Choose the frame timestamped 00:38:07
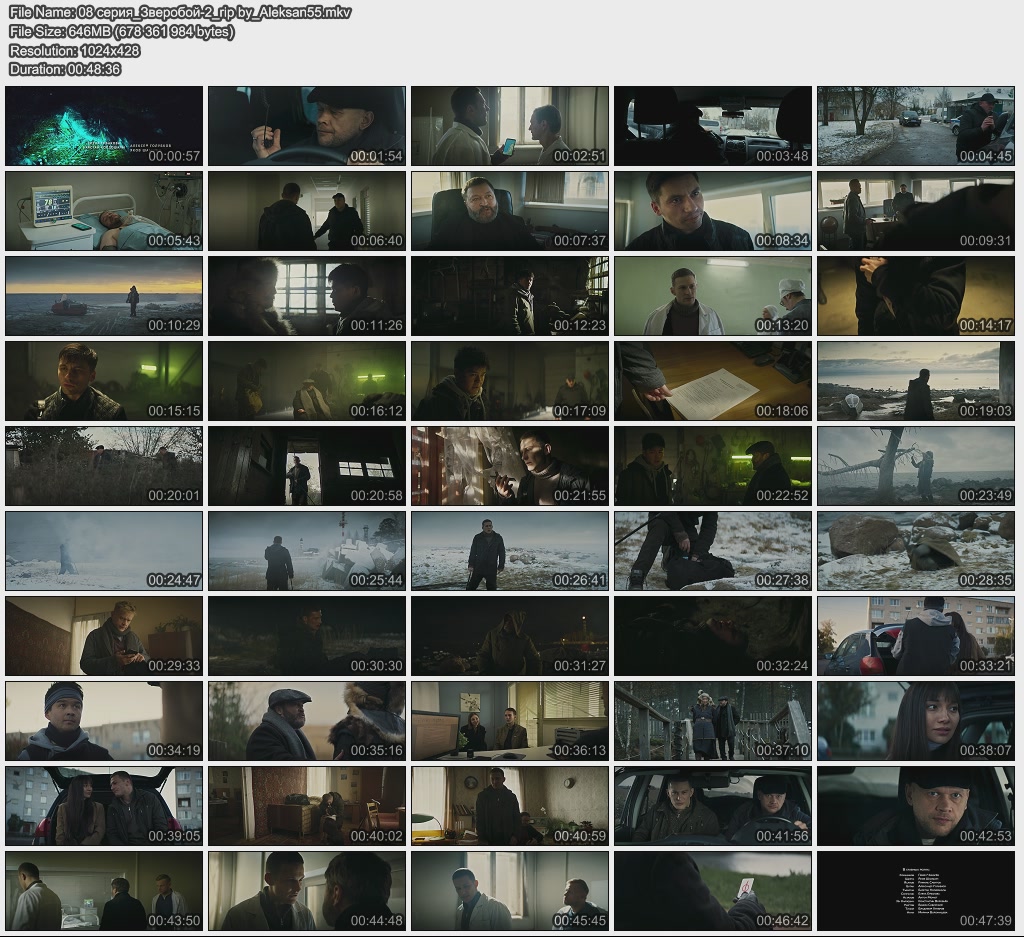 tap(916, 721)
